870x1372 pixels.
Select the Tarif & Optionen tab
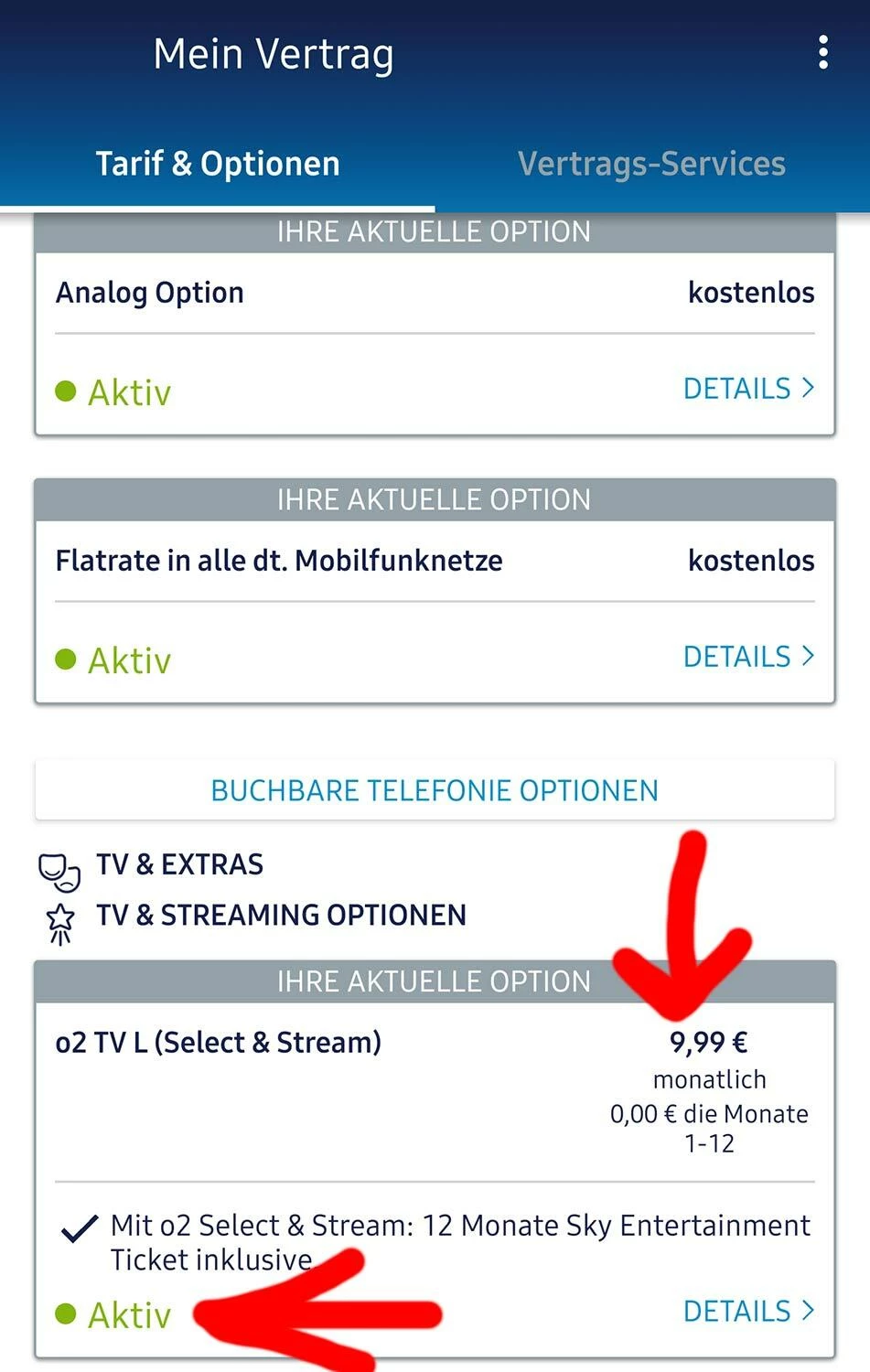[218, 164]
